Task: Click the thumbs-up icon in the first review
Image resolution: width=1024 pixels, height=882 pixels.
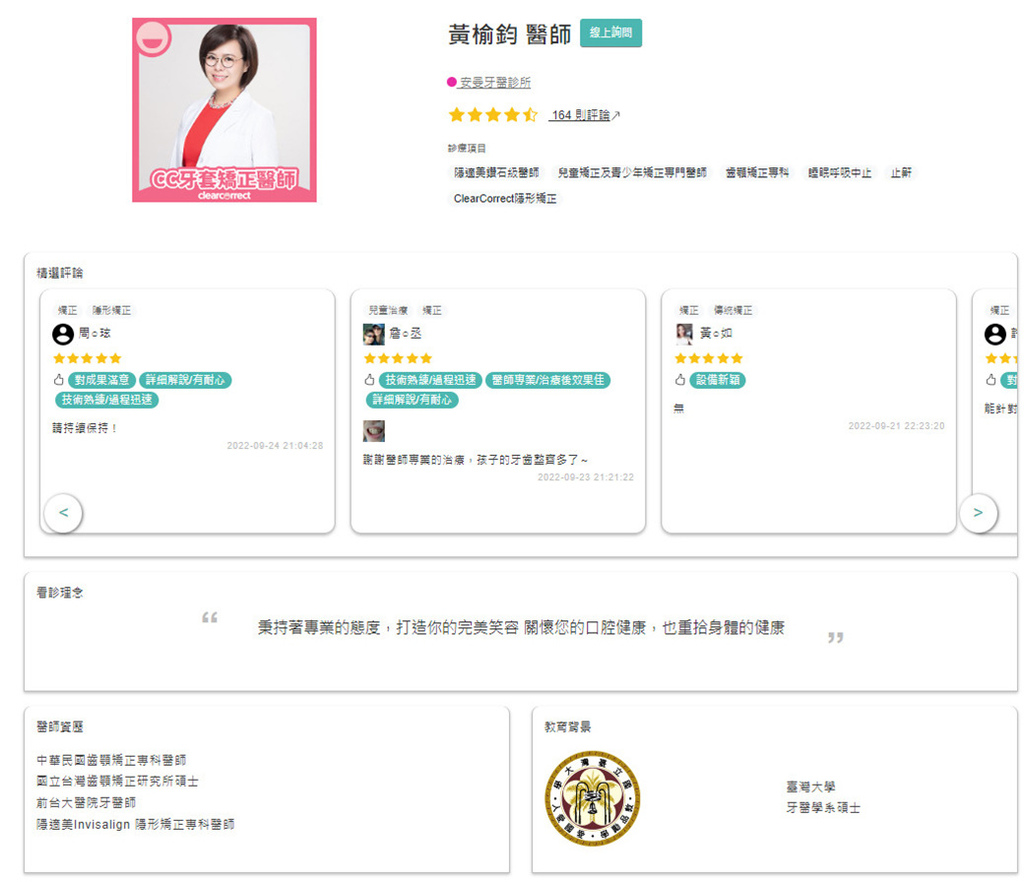Action: 59,379
